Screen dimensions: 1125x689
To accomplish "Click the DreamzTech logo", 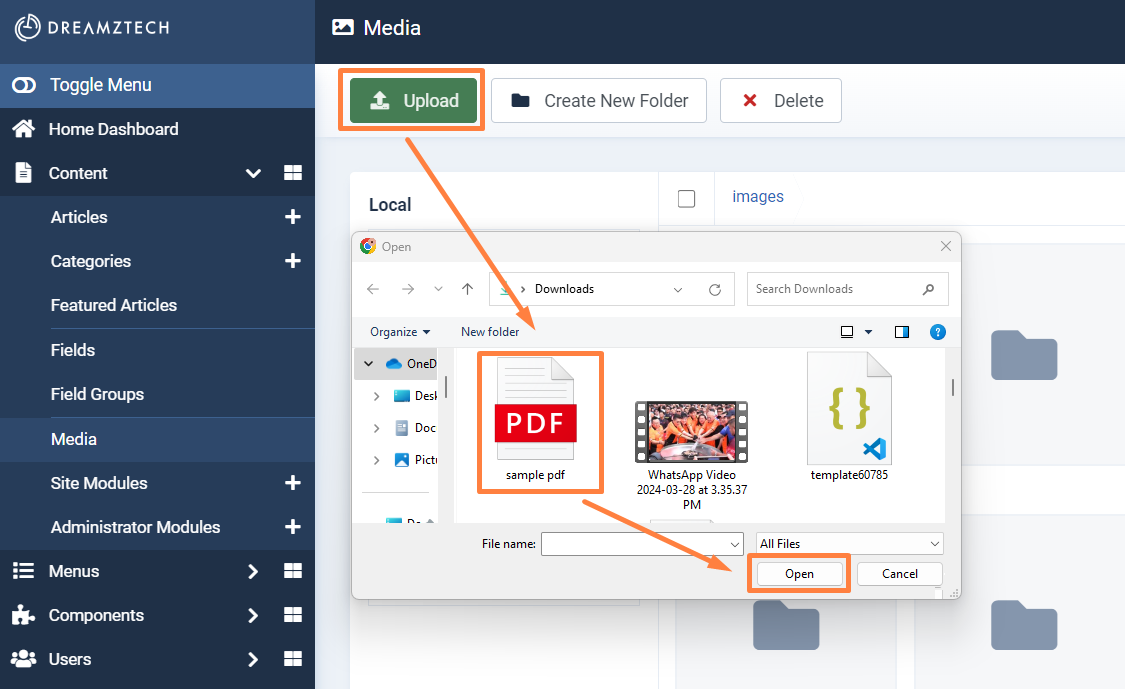I will [92, 27].
